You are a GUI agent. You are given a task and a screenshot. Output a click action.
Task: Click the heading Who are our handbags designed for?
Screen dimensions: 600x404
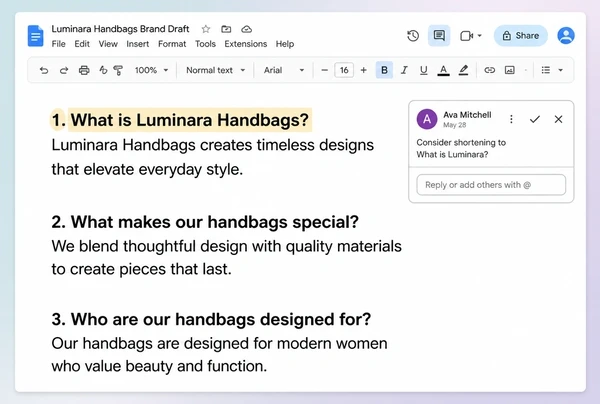[221, 319]
